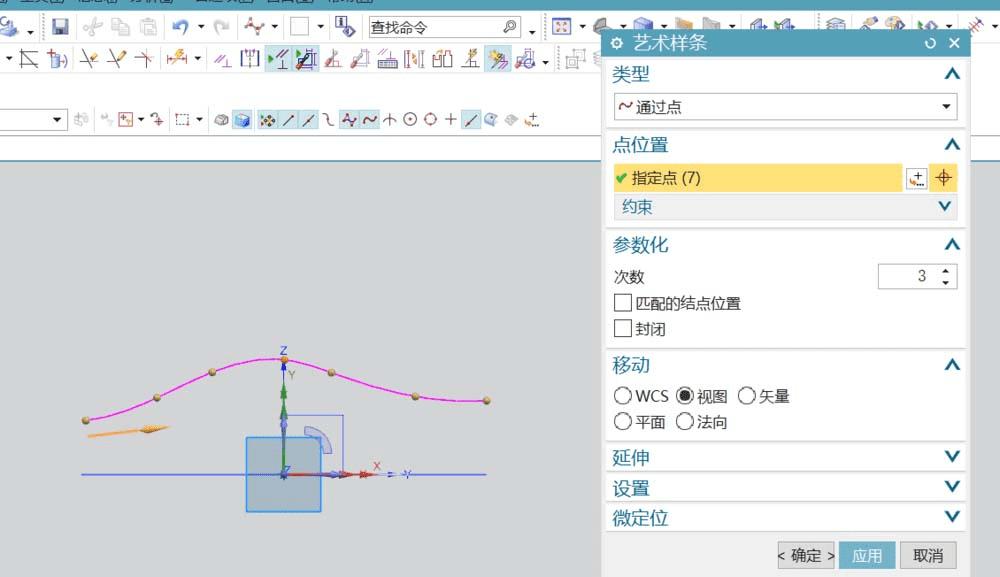This screenshot has height=577, width=1000.
Task: Toggle create inferred constraints icon
Action: coord(498,59)
